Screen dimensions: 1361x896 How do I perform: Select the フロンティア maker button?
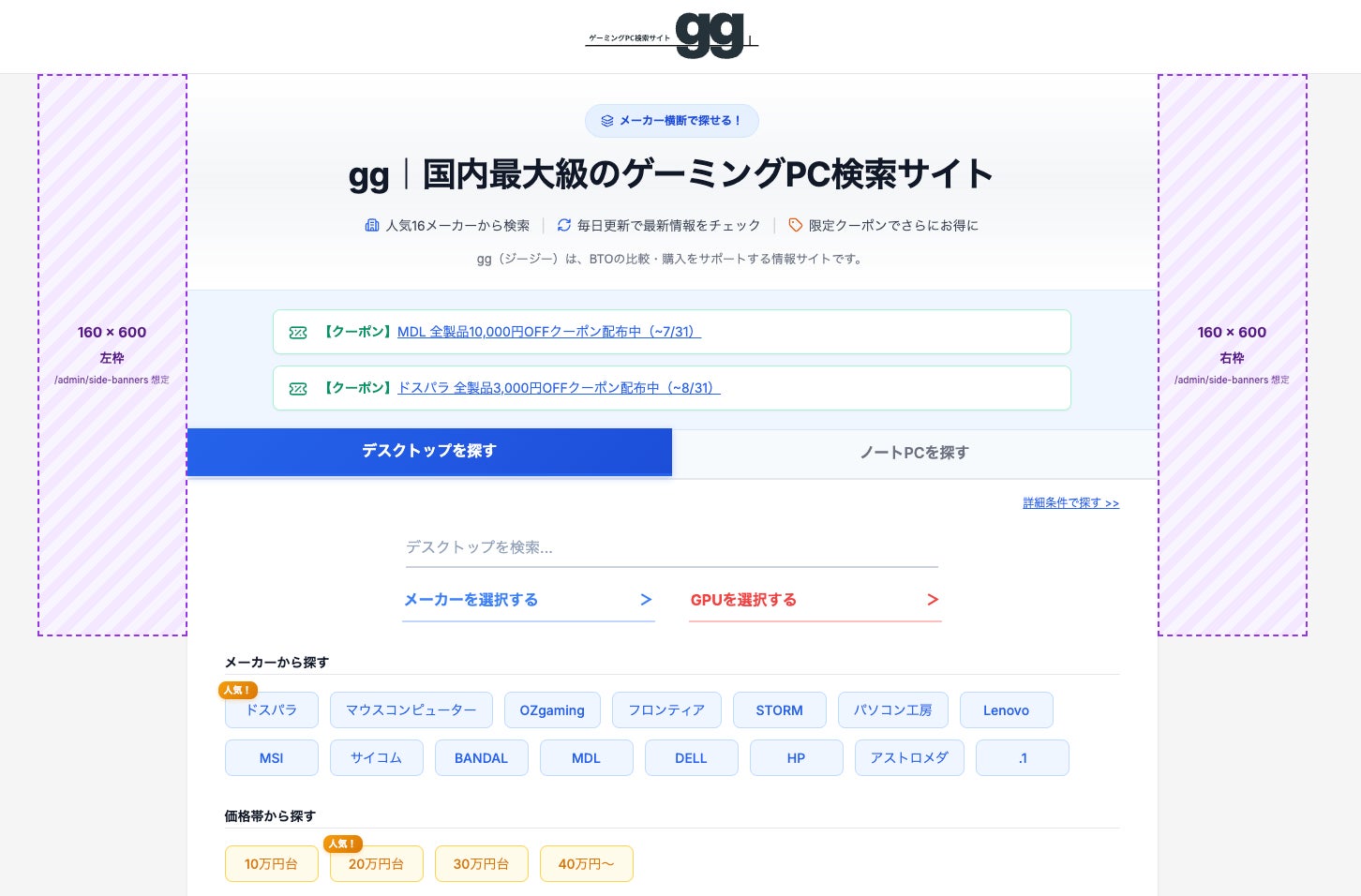[x=666, y=710]
